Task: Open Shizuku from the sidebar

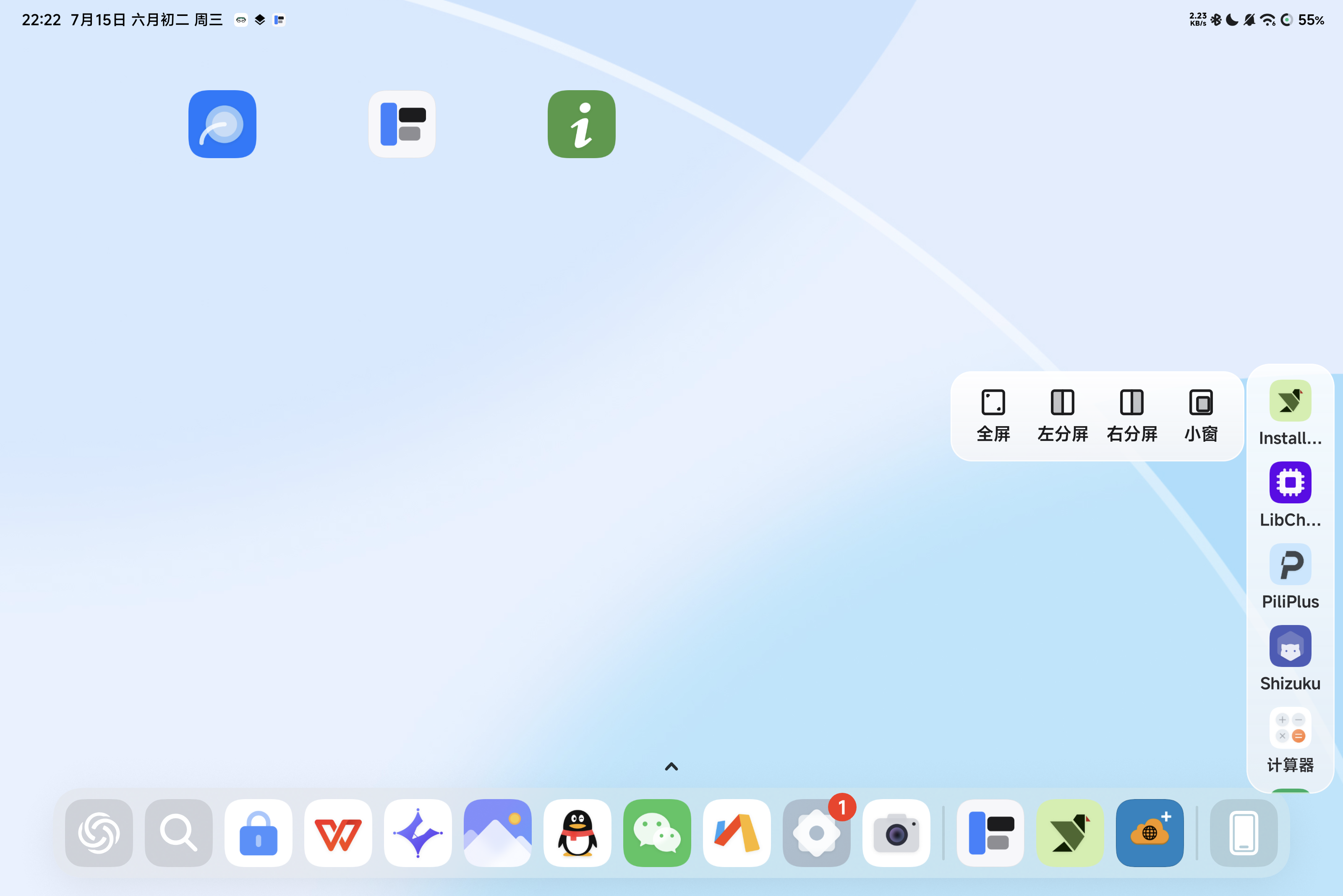Action: tap(1291, 658)
